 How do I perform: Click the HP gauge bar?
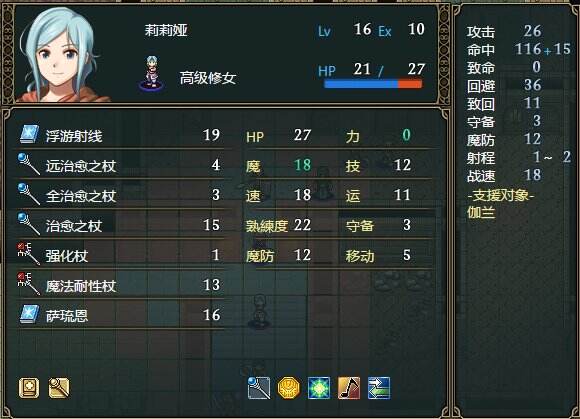tap(373, 84)
